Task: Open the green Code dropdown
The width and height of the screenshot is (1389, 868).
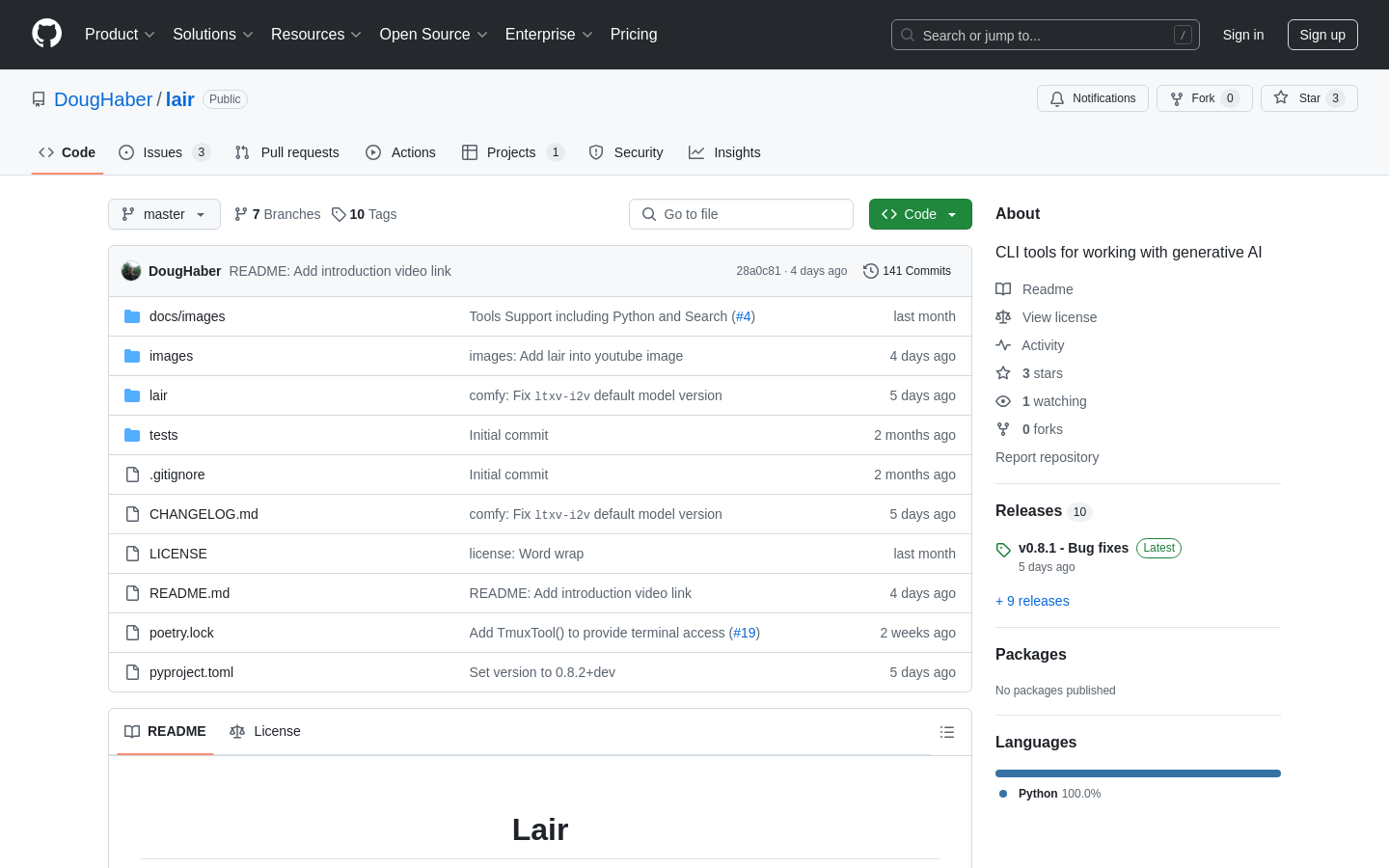Action: pos(920,214)
